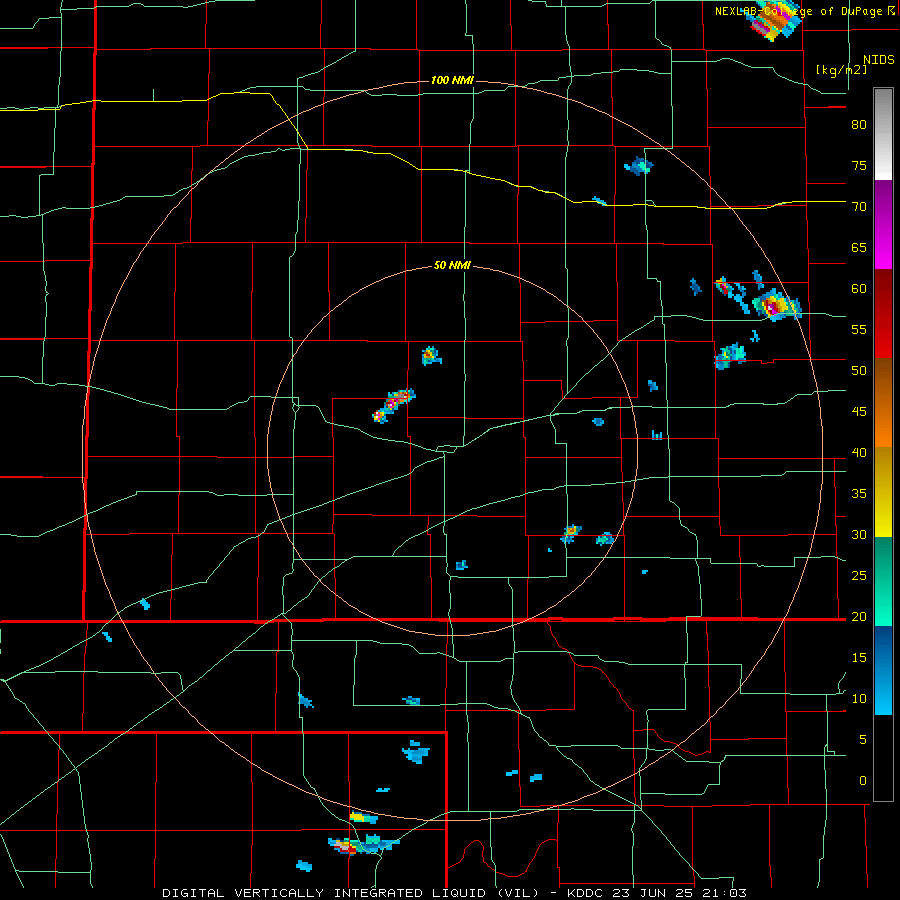Click the "75" value on the VIL scale
Viewport: 900px width, 900px height.
tap(859, 165)
